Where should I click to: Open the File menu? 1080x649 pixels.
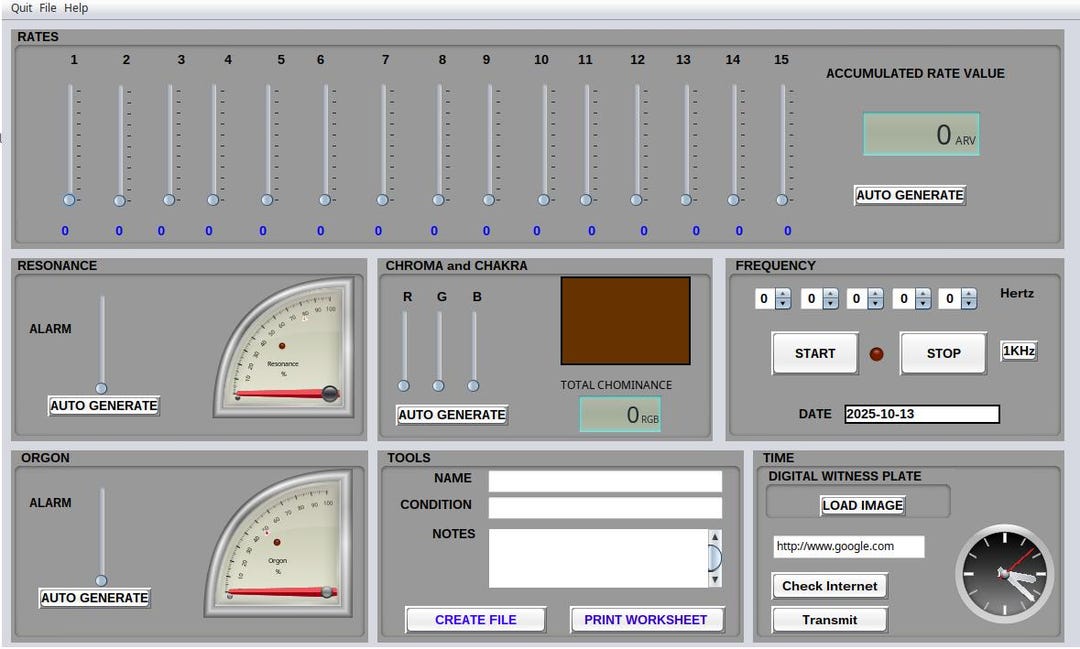click(x=48, y=8)
